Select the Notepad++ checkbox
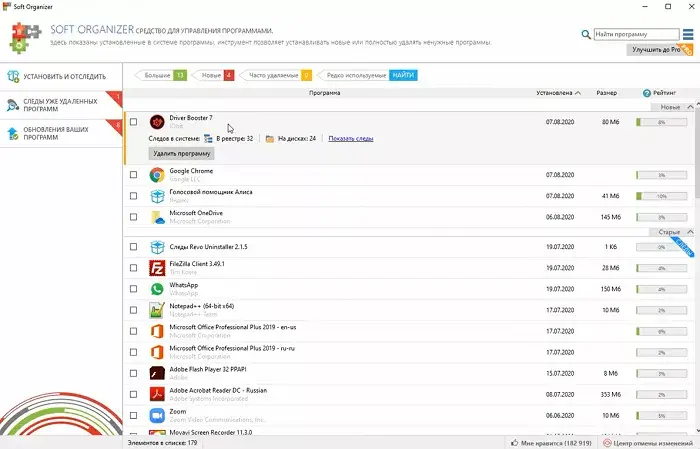 tap(134, 309)
